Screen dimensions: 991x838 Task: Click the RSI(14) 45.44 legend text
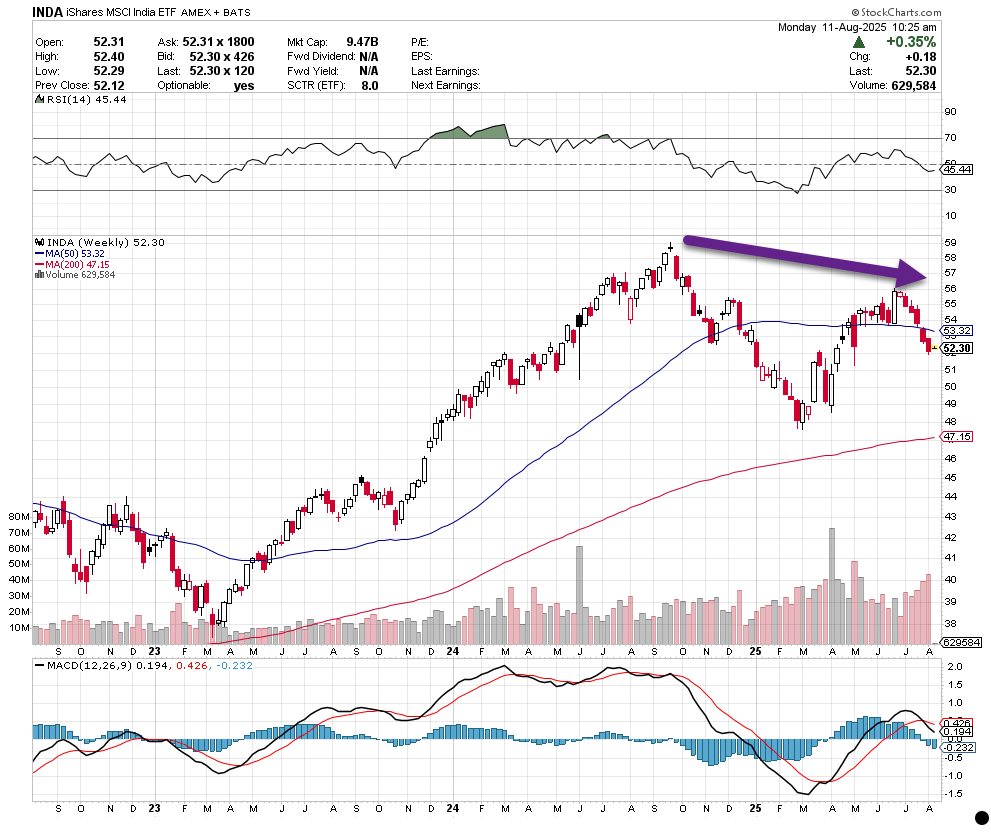[87, 99]
